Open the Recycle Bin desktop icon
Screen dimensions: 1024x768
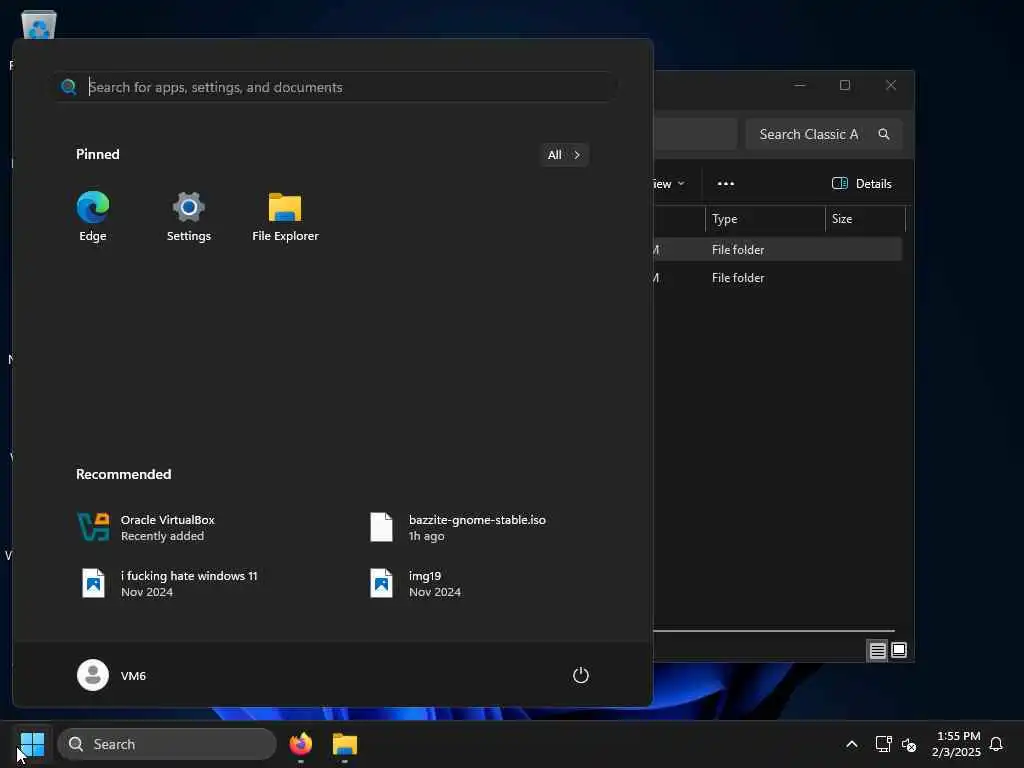tap(39, 25)
